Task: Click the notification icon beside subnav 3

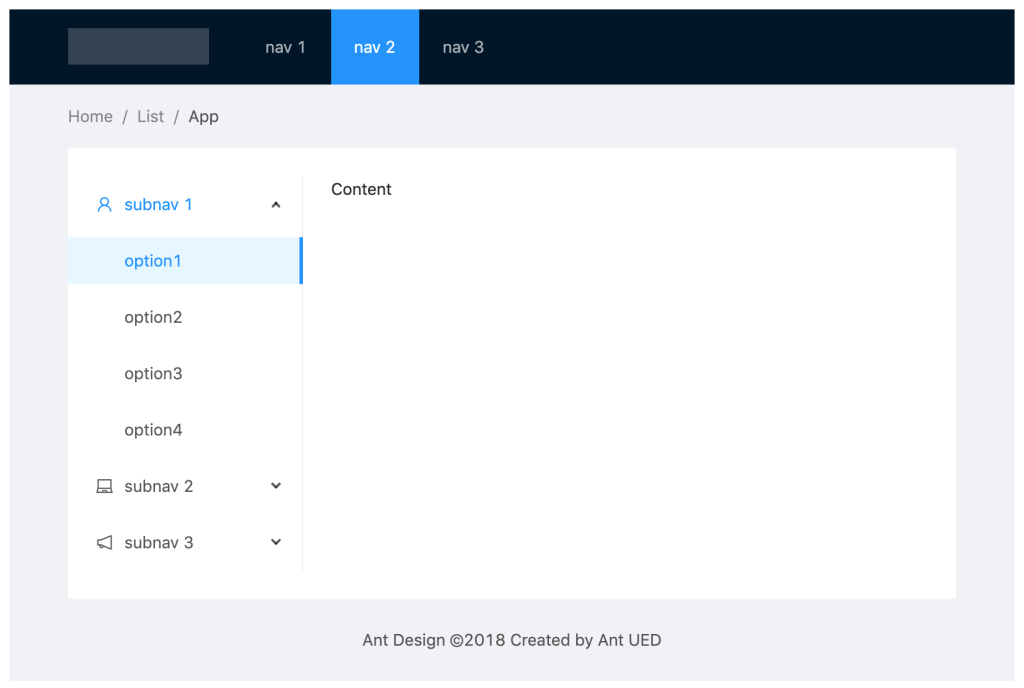Action: [x=104, y=542]
